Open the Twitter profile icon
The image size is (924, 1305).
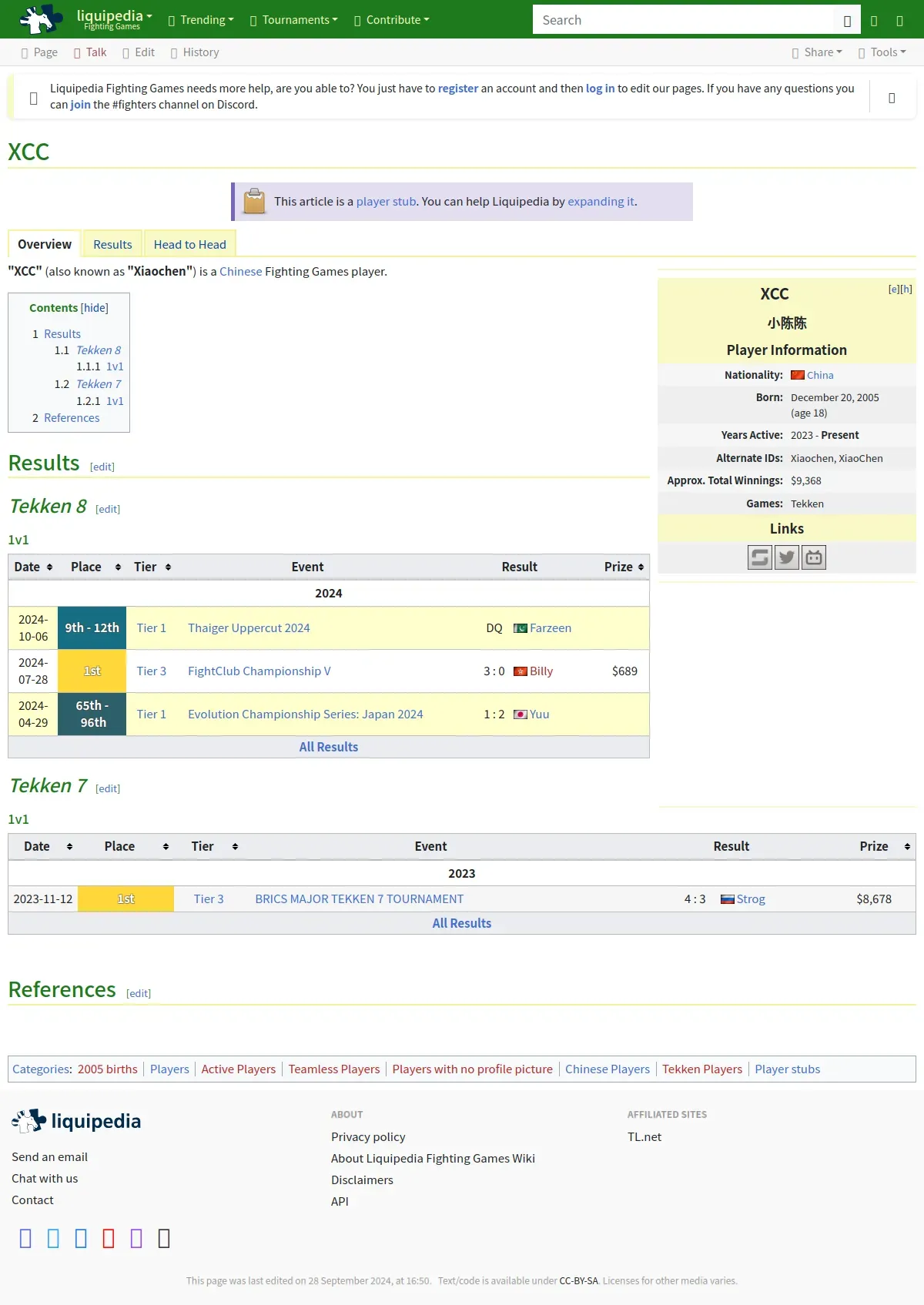pyautogui.click(x=787, y=557)
